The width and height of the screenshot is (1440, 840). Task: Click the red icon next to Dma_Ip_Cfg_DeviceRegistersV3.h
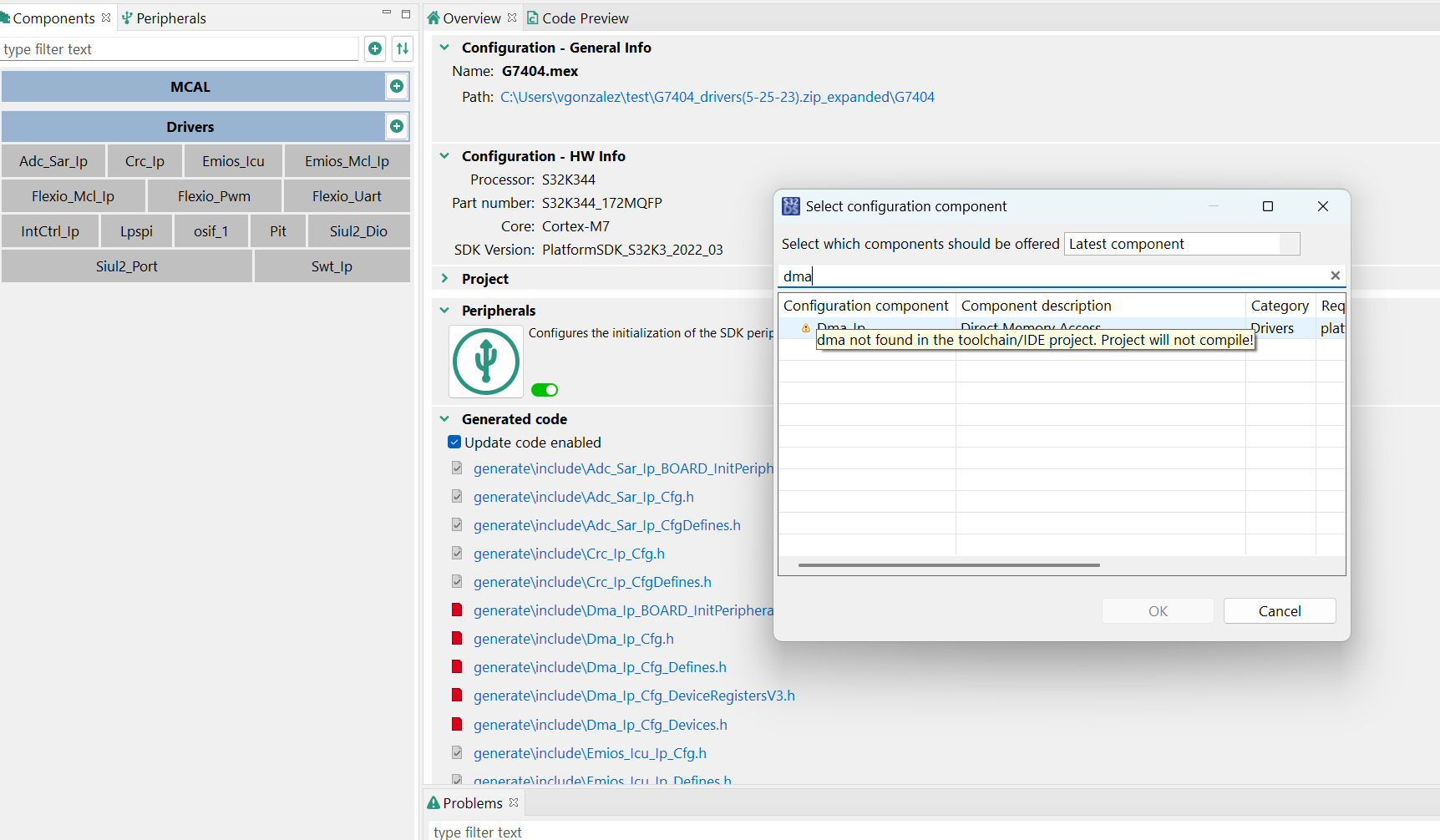(457, 695)
